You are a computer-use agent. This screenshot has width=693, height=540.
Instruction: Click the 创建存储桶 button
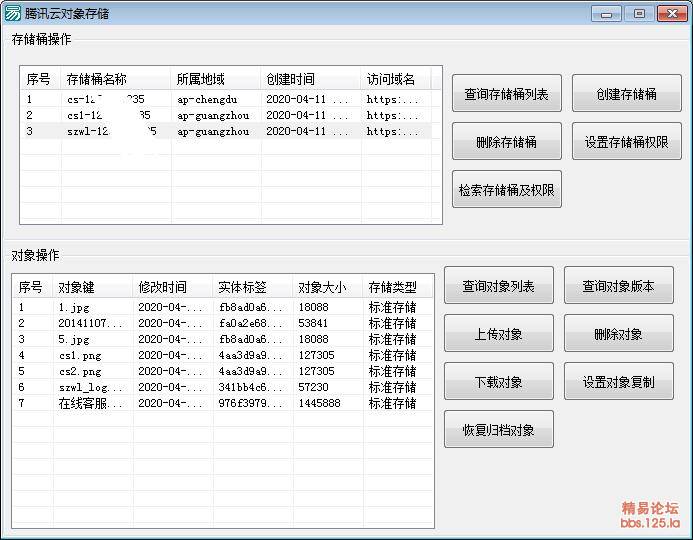(626, 93)
